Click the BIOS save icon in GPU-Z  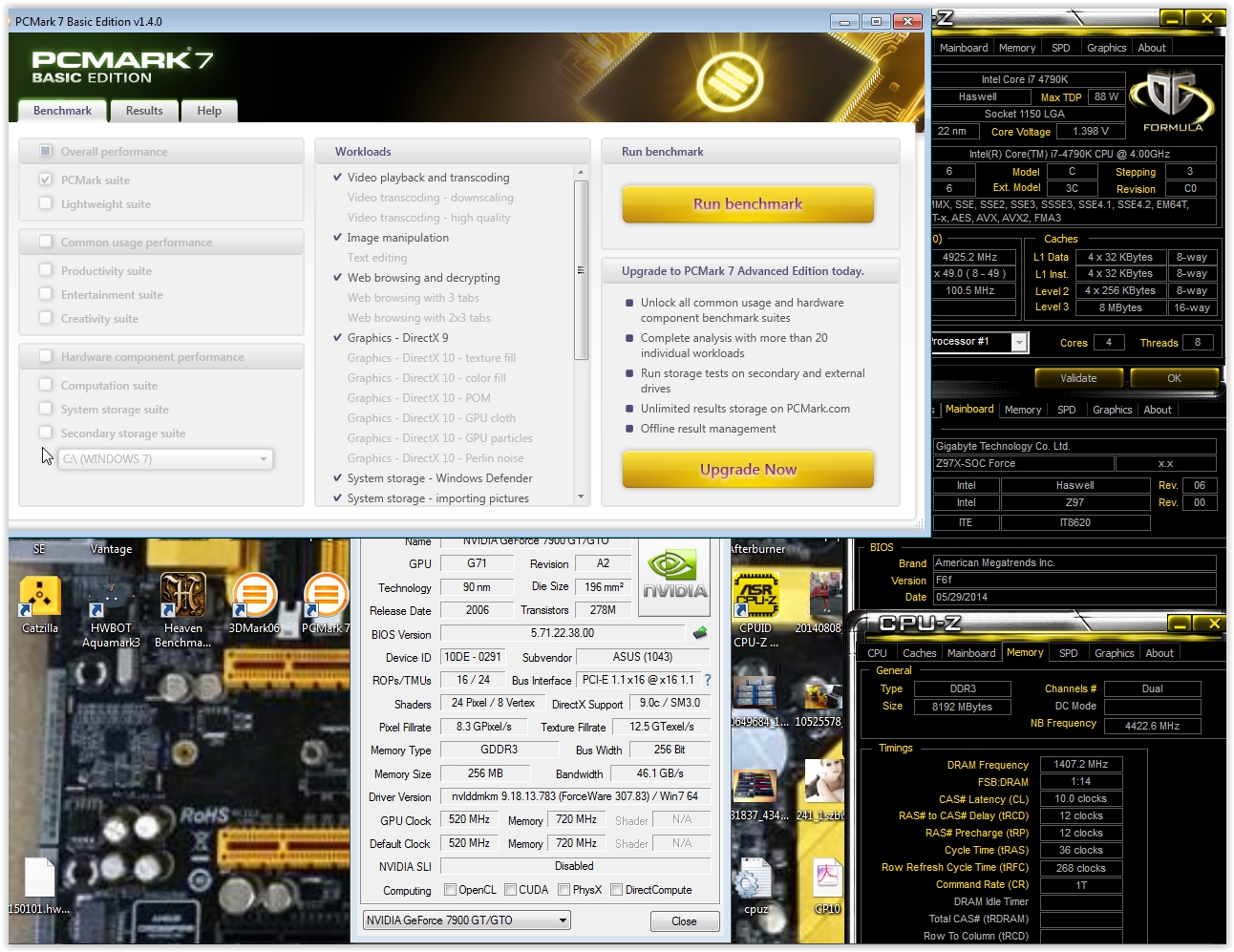[x=700, y=632]
